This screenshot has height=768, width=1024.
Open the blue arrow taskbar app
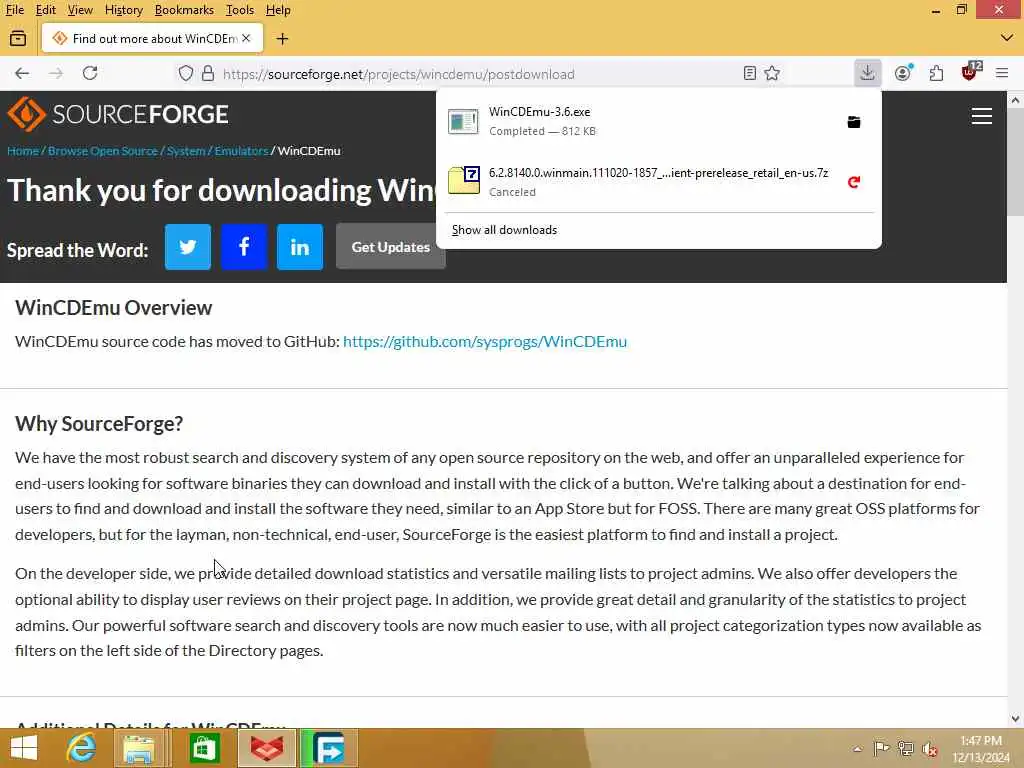point(328,748)
